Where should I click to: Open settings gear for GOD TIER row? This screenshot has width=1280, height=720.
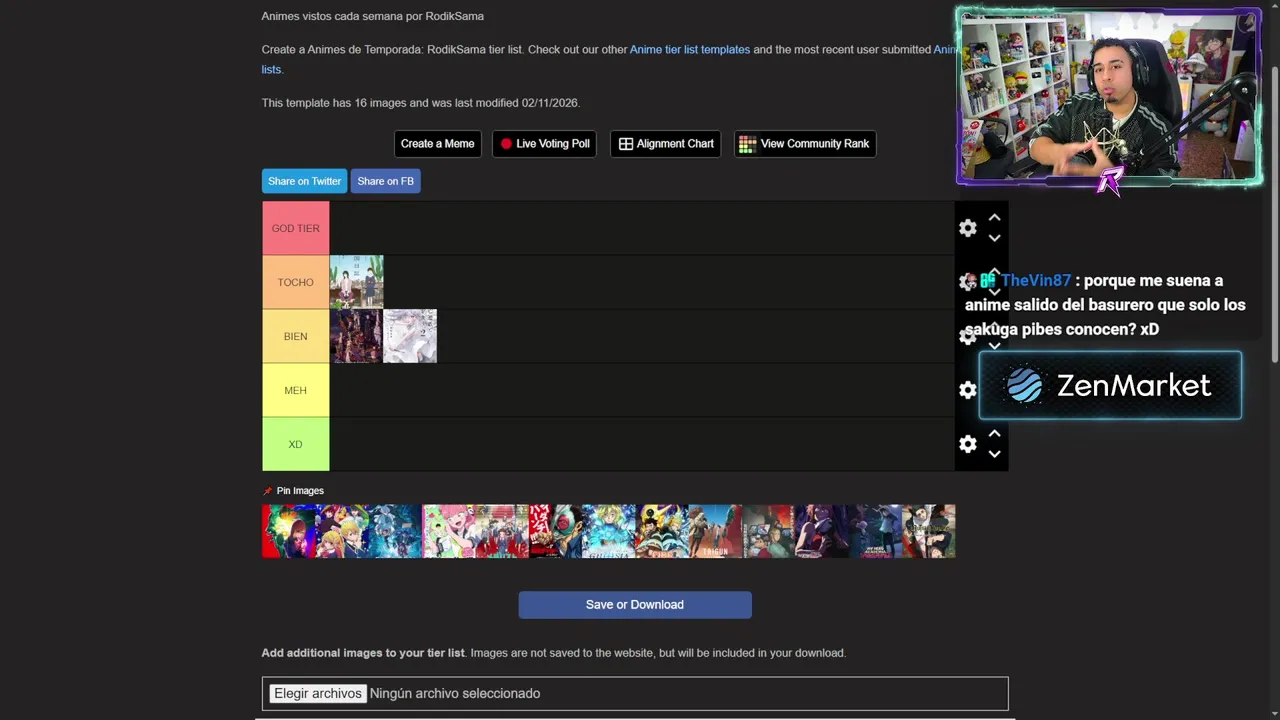pos(967,228)
